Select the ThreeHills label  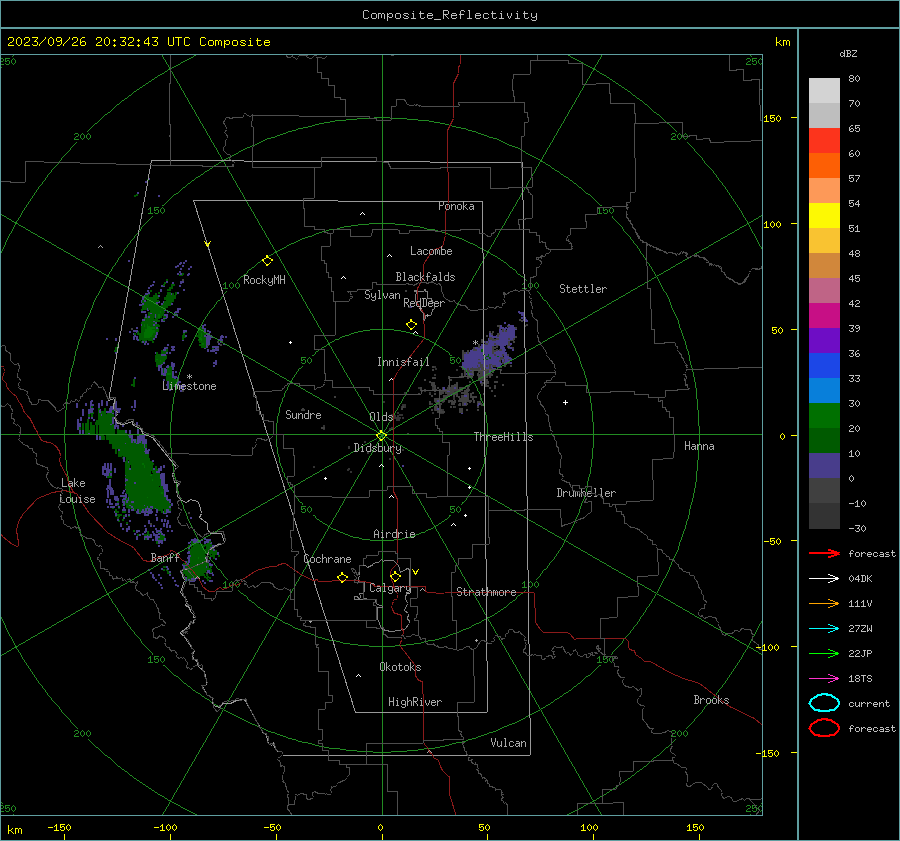(503, 437)
